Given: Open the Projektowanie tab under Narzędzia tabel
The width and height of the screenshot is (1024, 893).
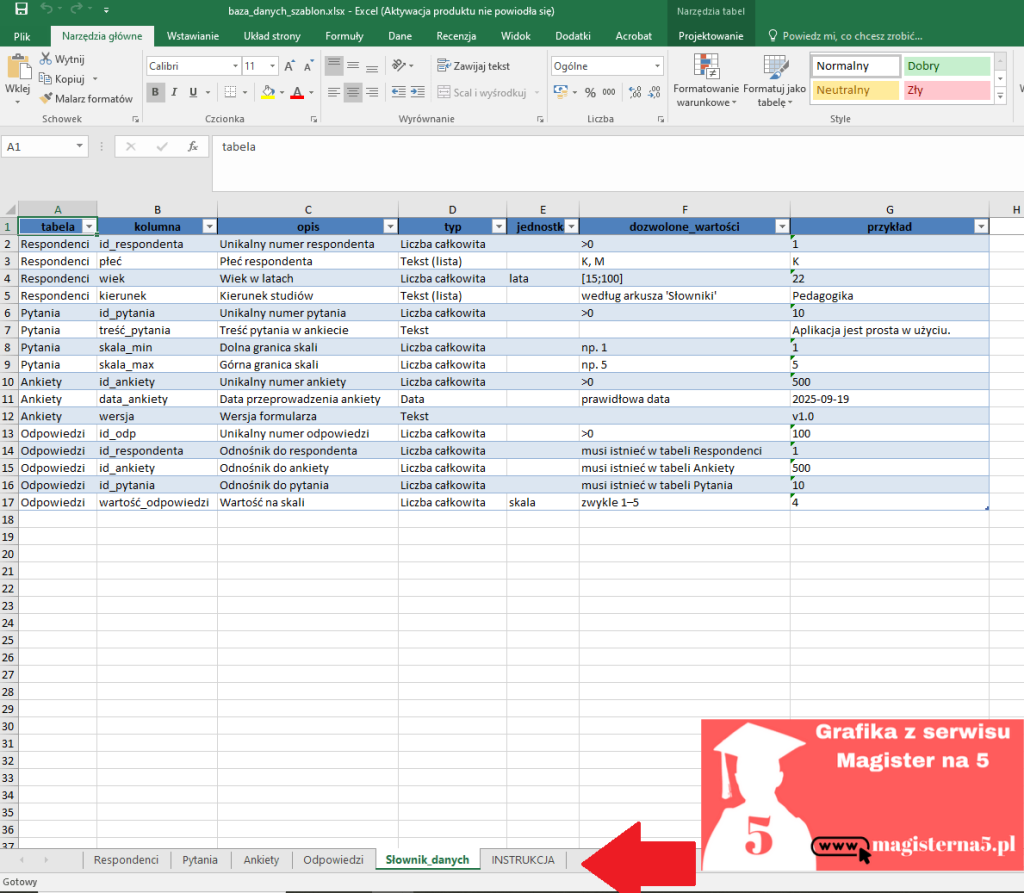Looking at the screenshot, I should click(710, 35).
